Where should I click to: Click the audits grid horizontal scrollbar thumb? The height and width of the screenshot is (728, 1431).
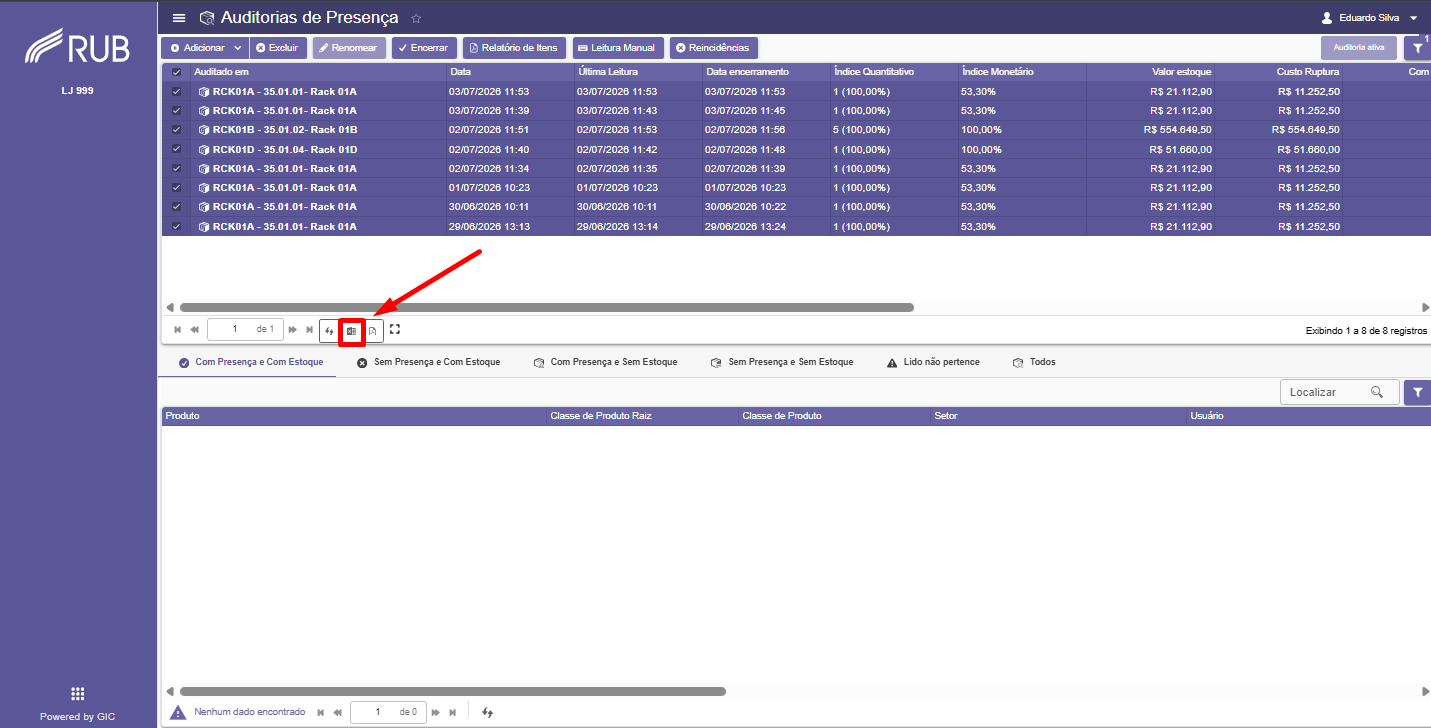[546, 307]
